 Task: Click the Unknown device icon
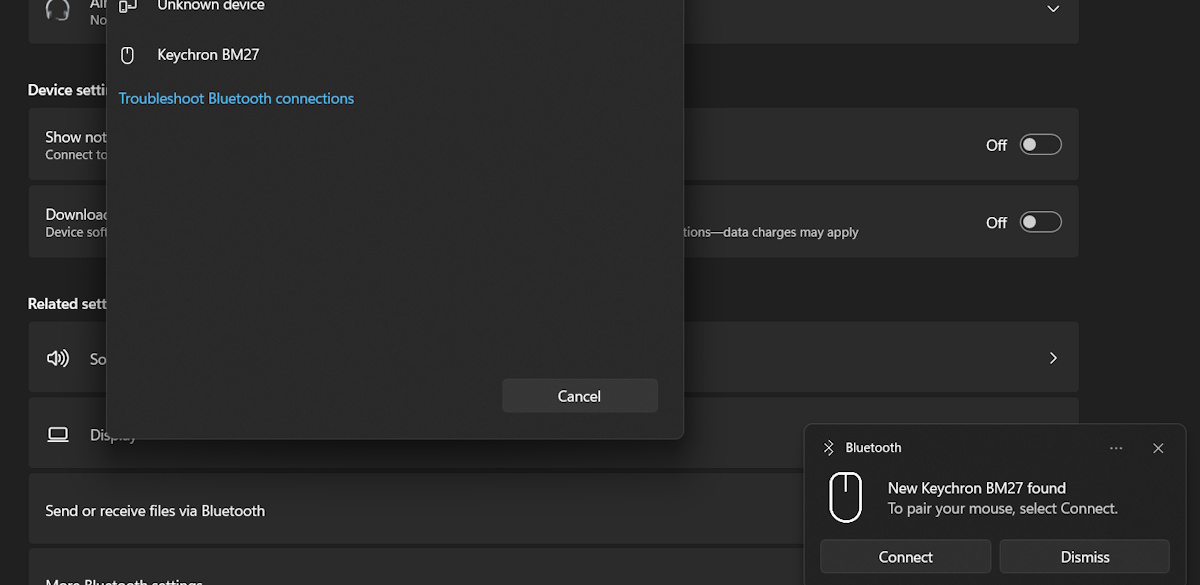[x=127, y=7]
